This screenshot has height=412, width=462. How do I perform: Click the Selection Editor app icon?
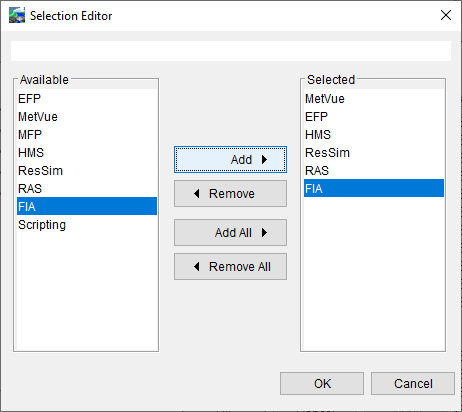pyautogui.click(x=17, y=15)
